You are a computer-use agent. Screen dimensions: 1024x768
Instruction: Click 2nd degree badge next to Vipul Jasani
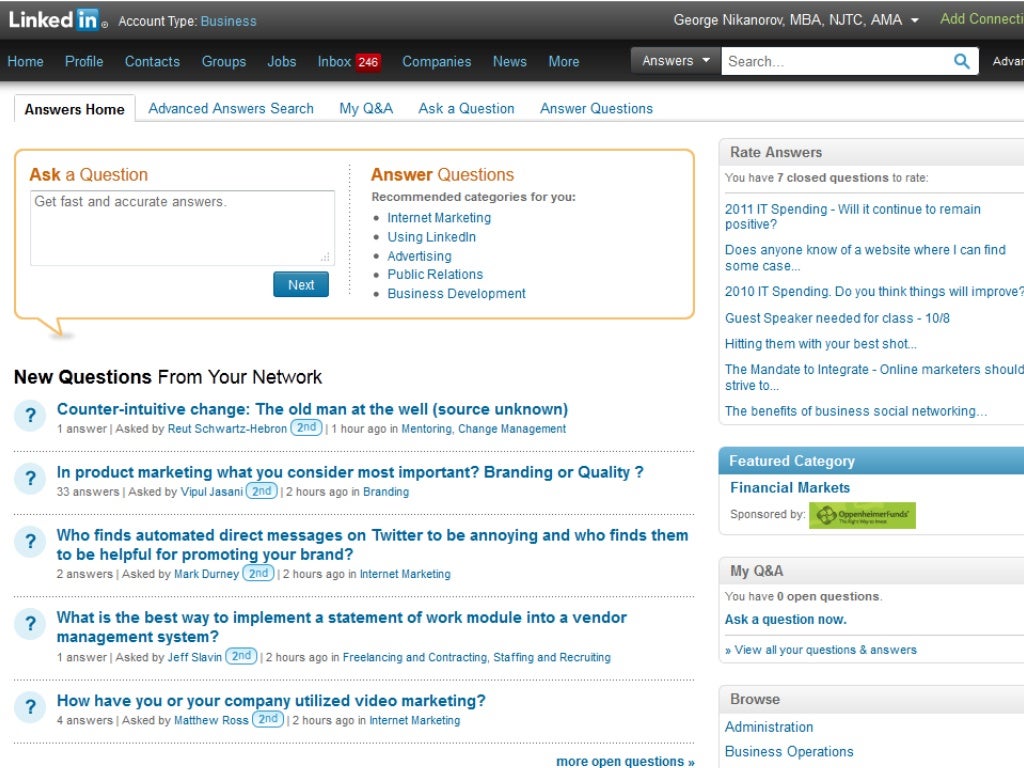pyautogui.click(x=262, y=491)
